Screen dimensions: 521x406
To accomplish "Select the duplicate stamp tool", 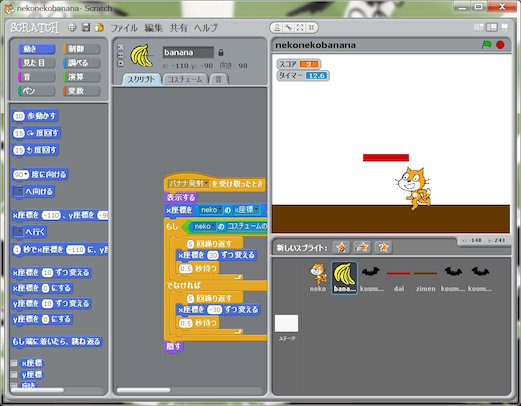I will pyautogui.click(x=277, y=28).
